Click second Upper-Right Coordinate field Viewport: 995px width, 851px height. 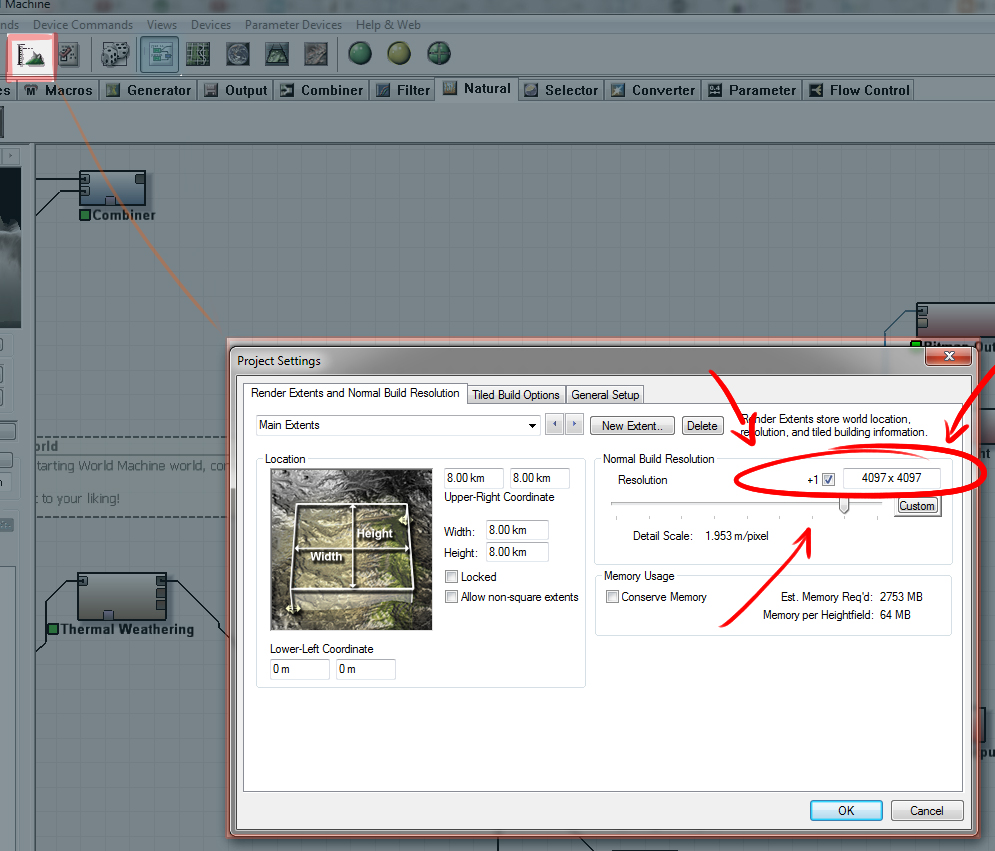point(540,478)
